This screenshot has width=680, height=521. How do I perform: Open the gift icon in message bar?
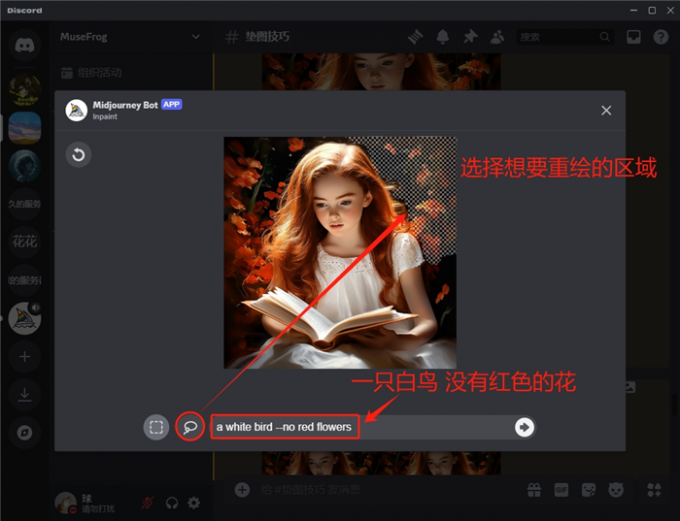point(534,490)
